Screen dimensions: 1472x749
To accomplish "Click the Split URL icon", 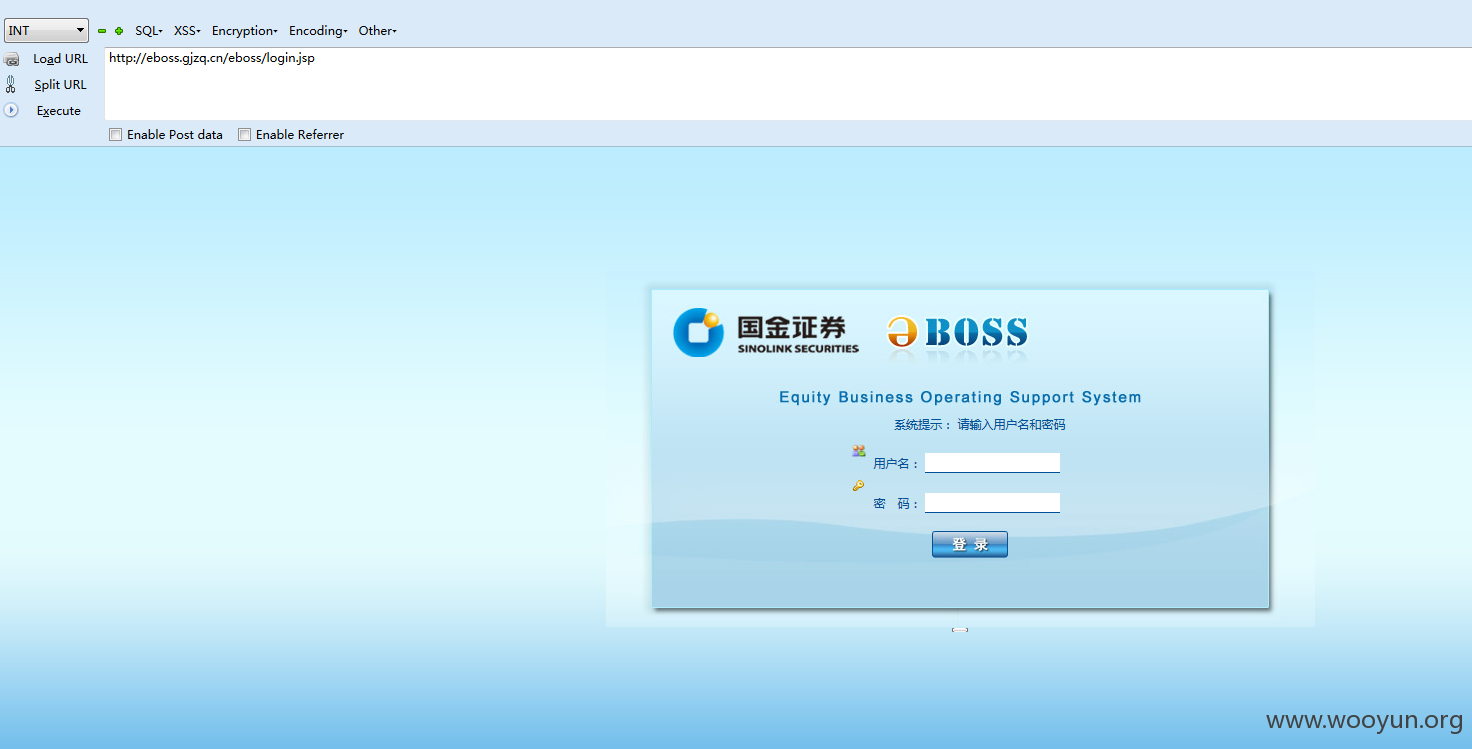I will (11, 84).
